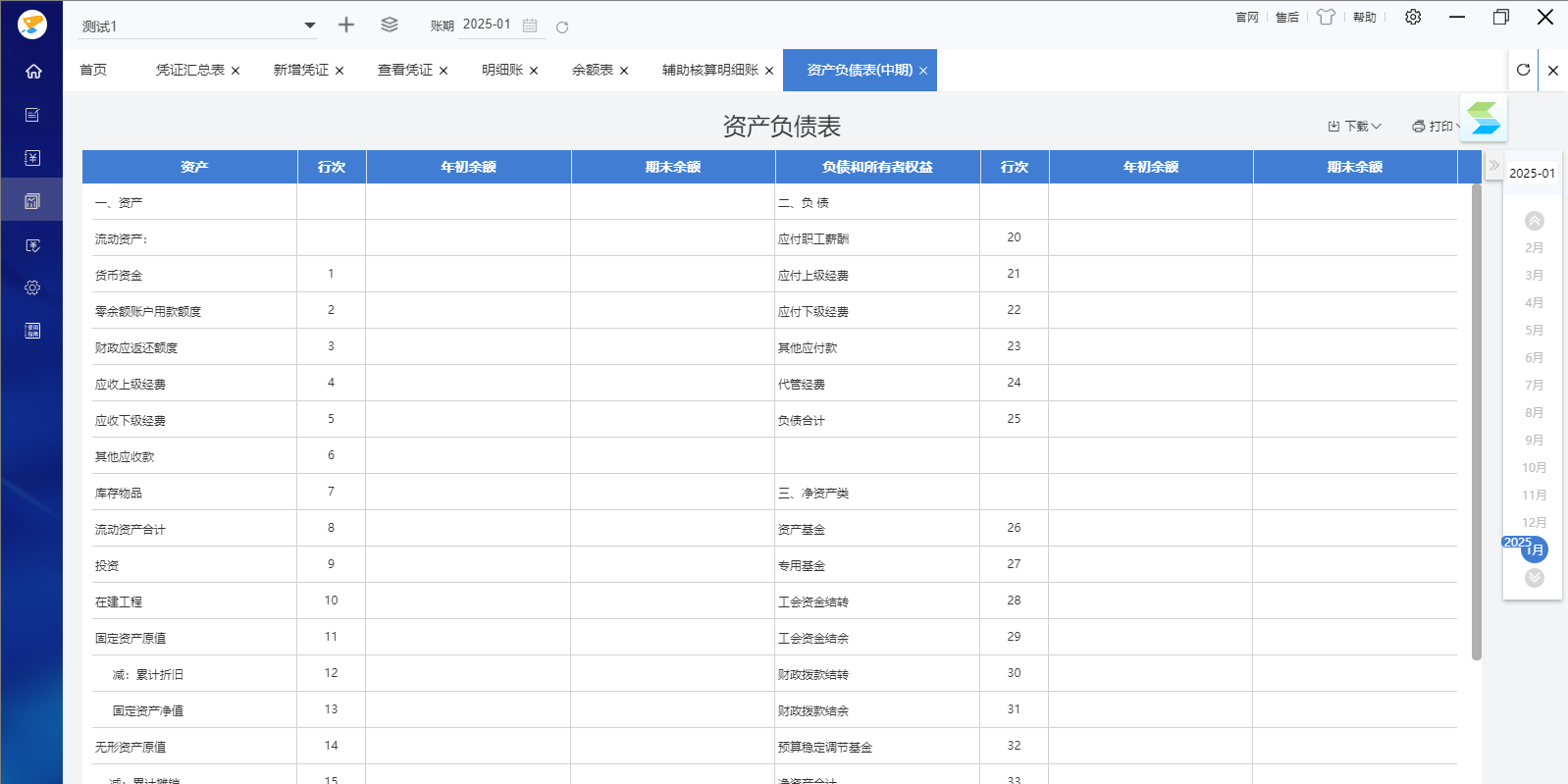The height and width of the screenshot is (784, 1568).
Task: Refresh the current tab with reload icon
Action: pyautogui.click(x=1523, y=70)
